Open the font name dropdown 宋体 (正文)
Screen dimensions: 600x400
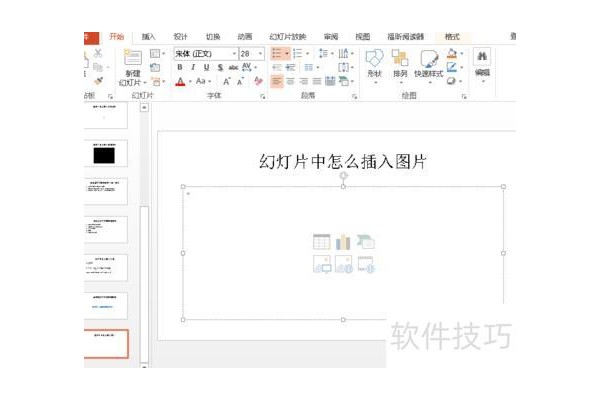point(235,54)
